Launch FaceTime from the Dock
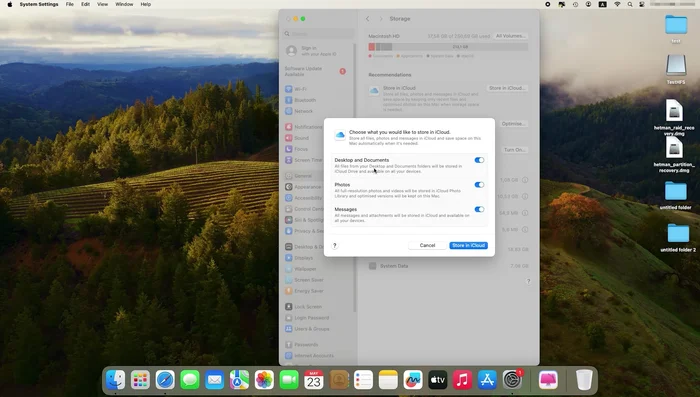The height and width of the screenshot is (397, 700). coord(289,380)
